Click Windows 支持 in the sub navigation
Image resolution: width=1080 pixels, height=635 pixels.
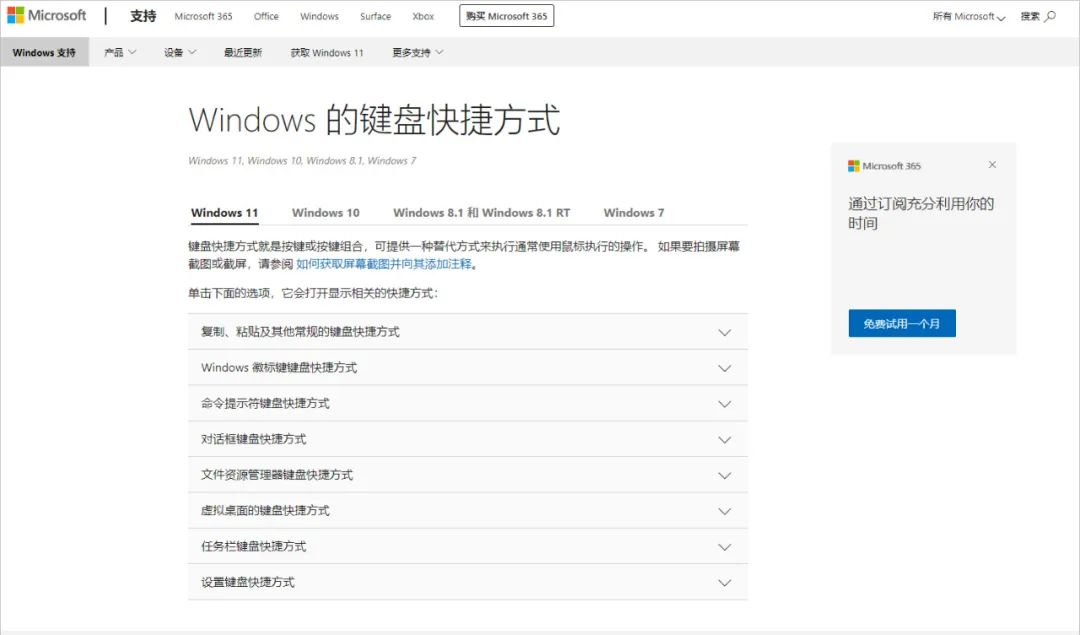(44, 52)
